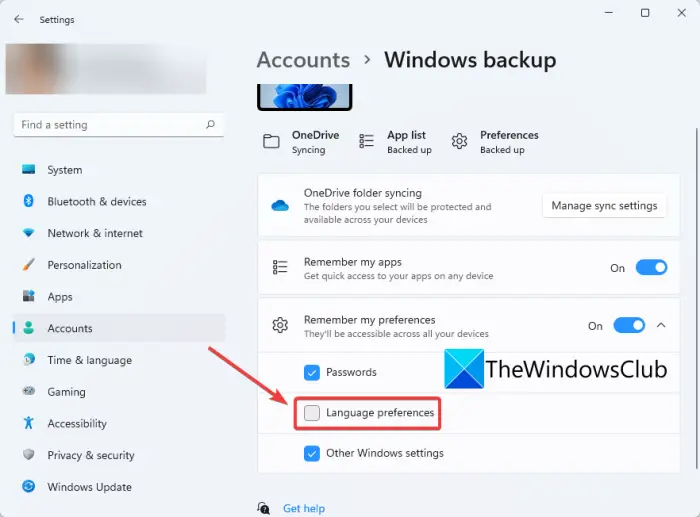The width and height of the screenshot is (700, 517).
Task: Minimize the Settings window
Action: click(608, 13)
